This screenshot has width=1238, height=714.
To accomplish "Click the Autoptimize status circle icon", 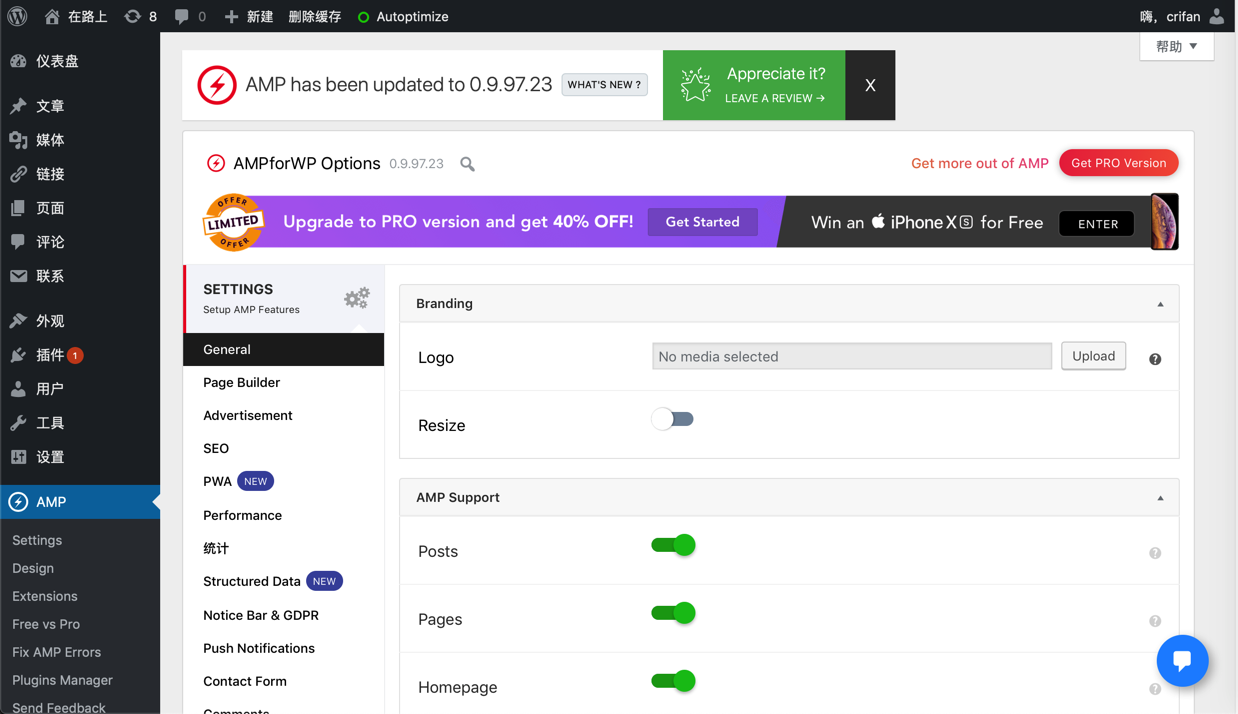I will click(364, 17).
